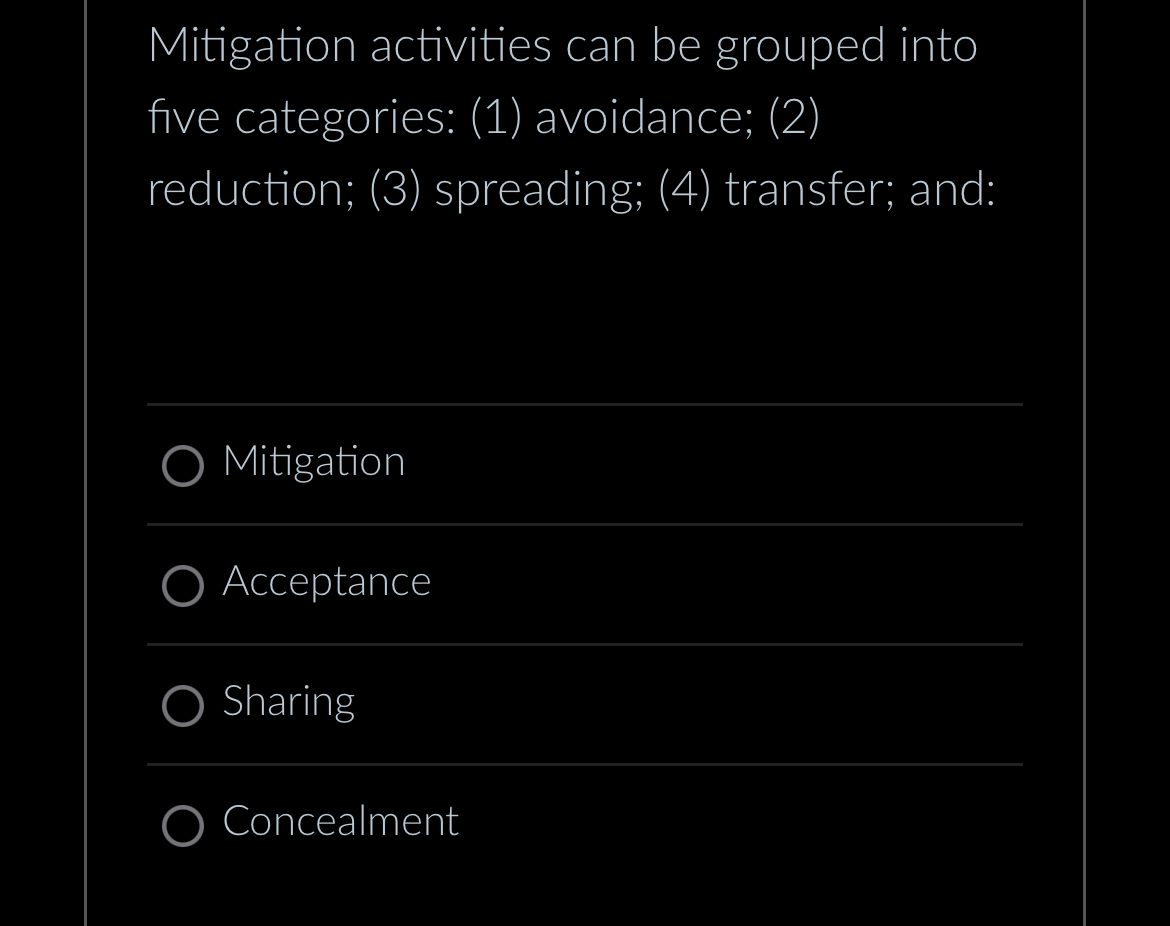The image size is (1170, 926).
Task: Click the Concealment answer label
Action: [x=340, y=822]
